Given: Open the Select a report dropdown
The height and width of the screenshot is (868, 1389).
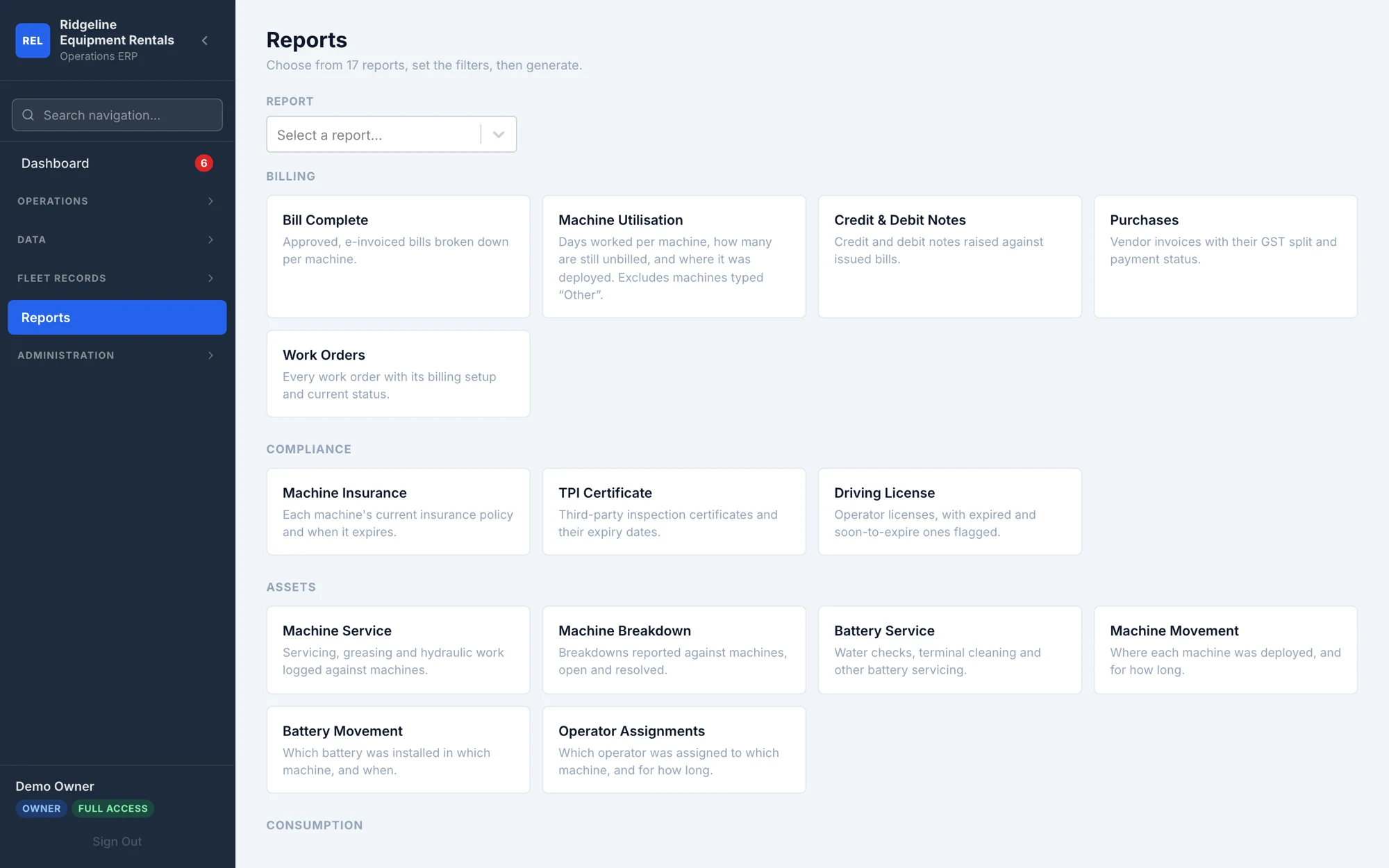Looking at the screenshot, I should pos(391,134).
